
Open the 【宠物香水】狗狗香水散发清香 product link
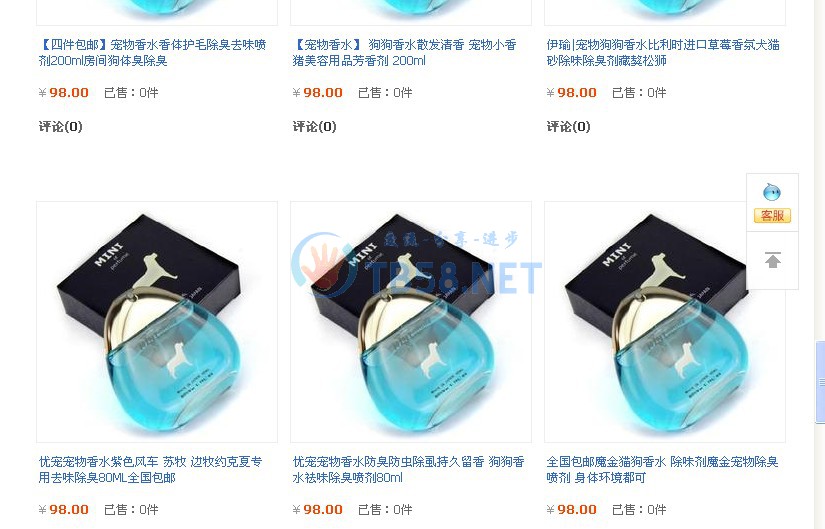tap(405, 53)
